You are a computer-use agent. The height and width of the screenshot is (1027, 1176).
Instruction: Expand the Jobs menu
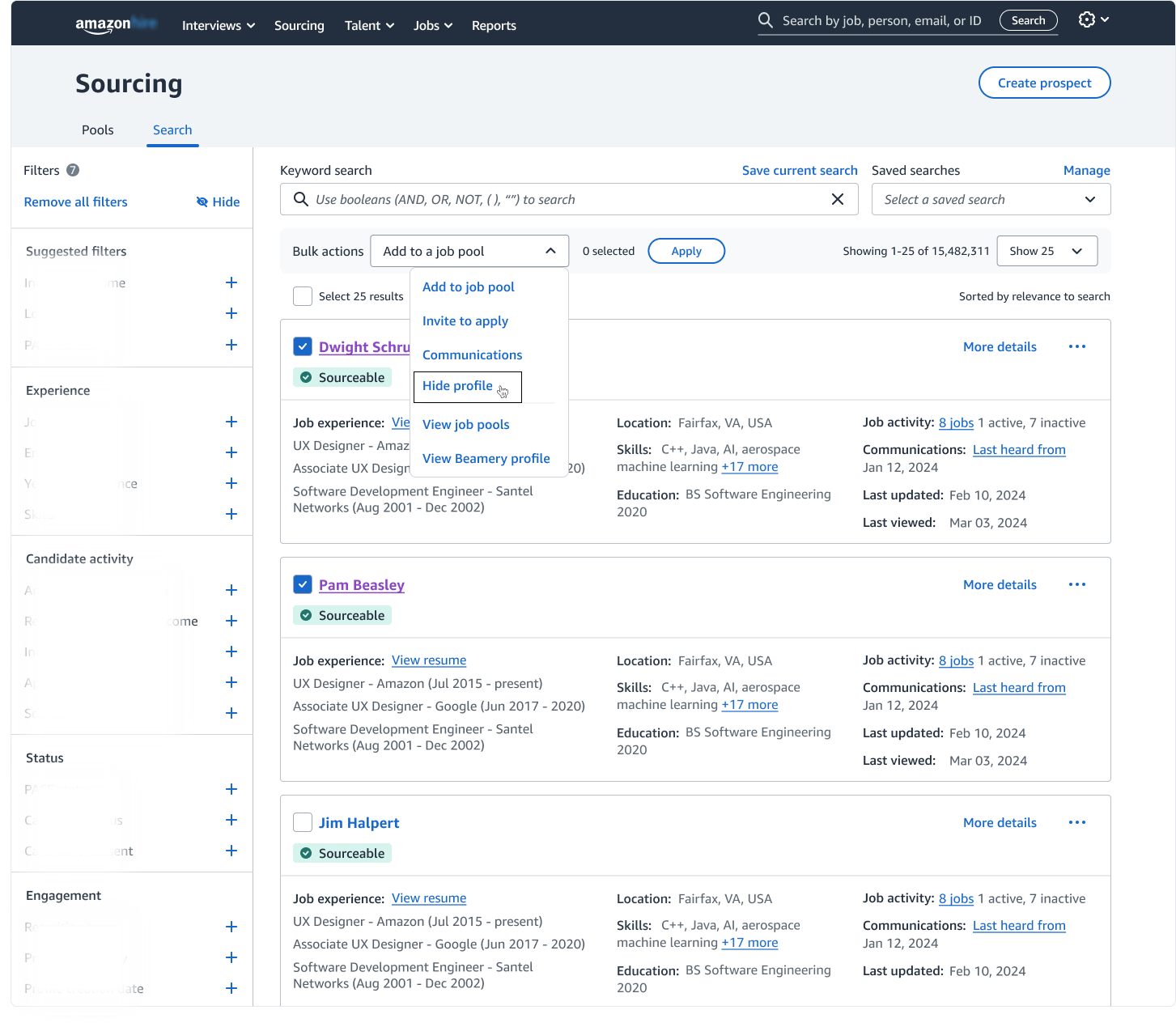coord(433,25)
